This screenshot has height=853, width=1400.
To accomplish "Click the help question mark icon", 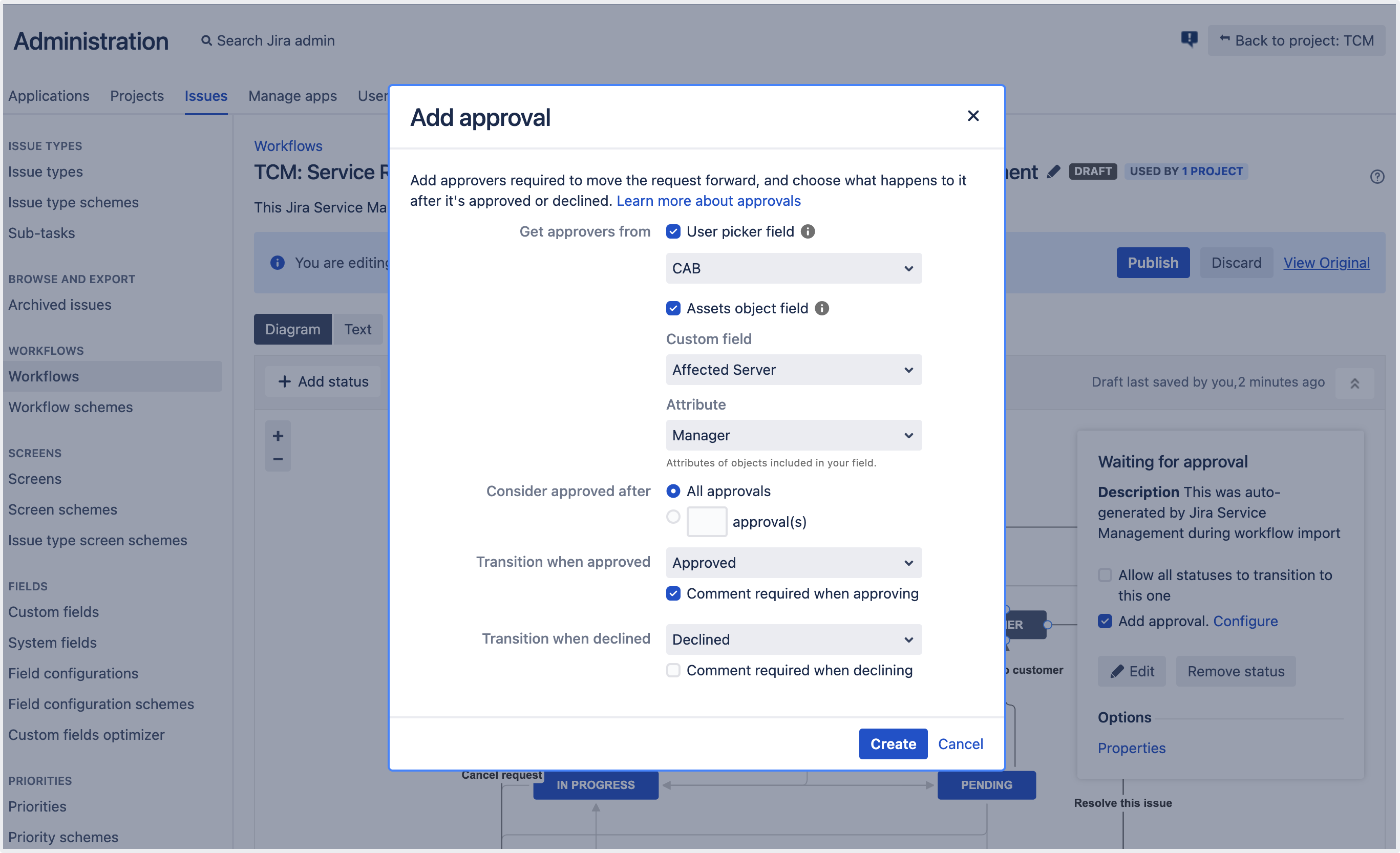I will (x=1377, y=177).
